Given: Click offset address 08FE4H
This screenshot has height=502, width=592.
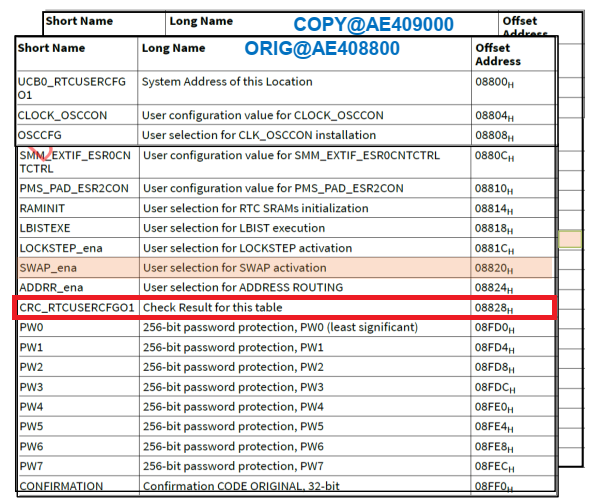Looking at the screenshot, I should 495,427.
